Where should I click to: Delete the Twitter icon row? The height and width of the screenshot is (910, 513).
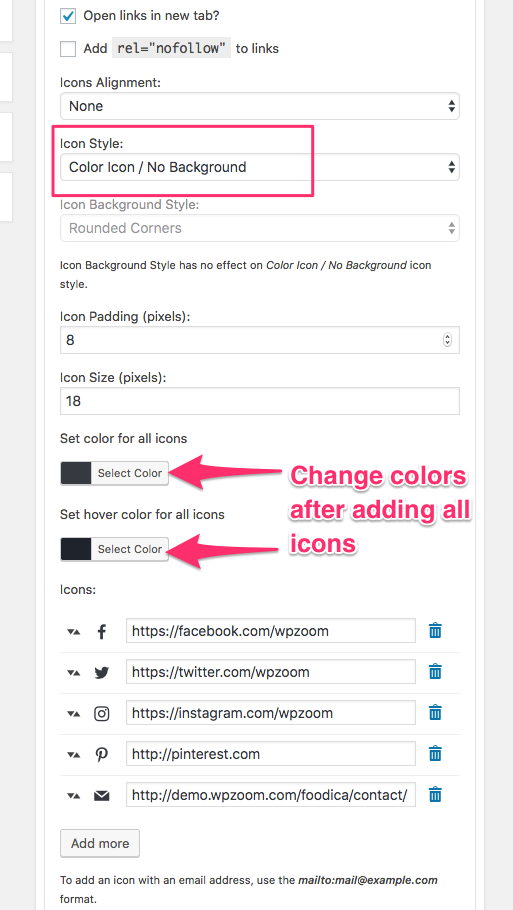(x=435, y=672)
